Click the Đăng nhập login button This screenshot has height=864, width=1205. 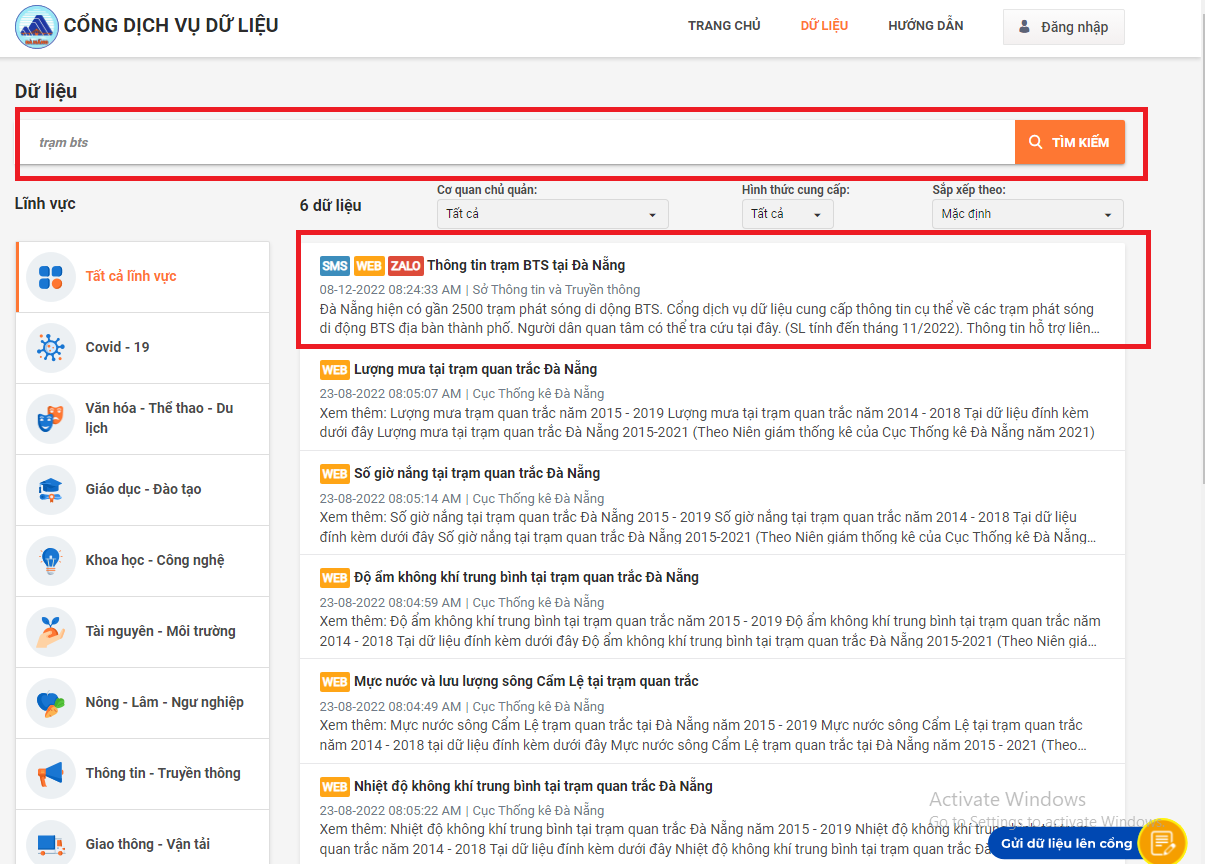pos(1064,27)
